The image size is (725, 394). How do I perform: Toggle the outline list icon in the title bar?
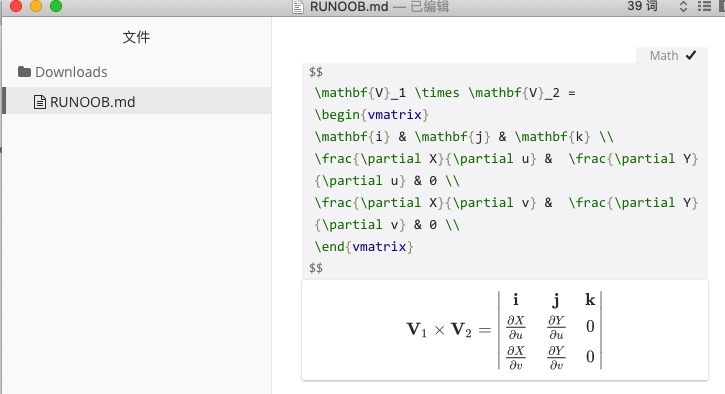704,6
